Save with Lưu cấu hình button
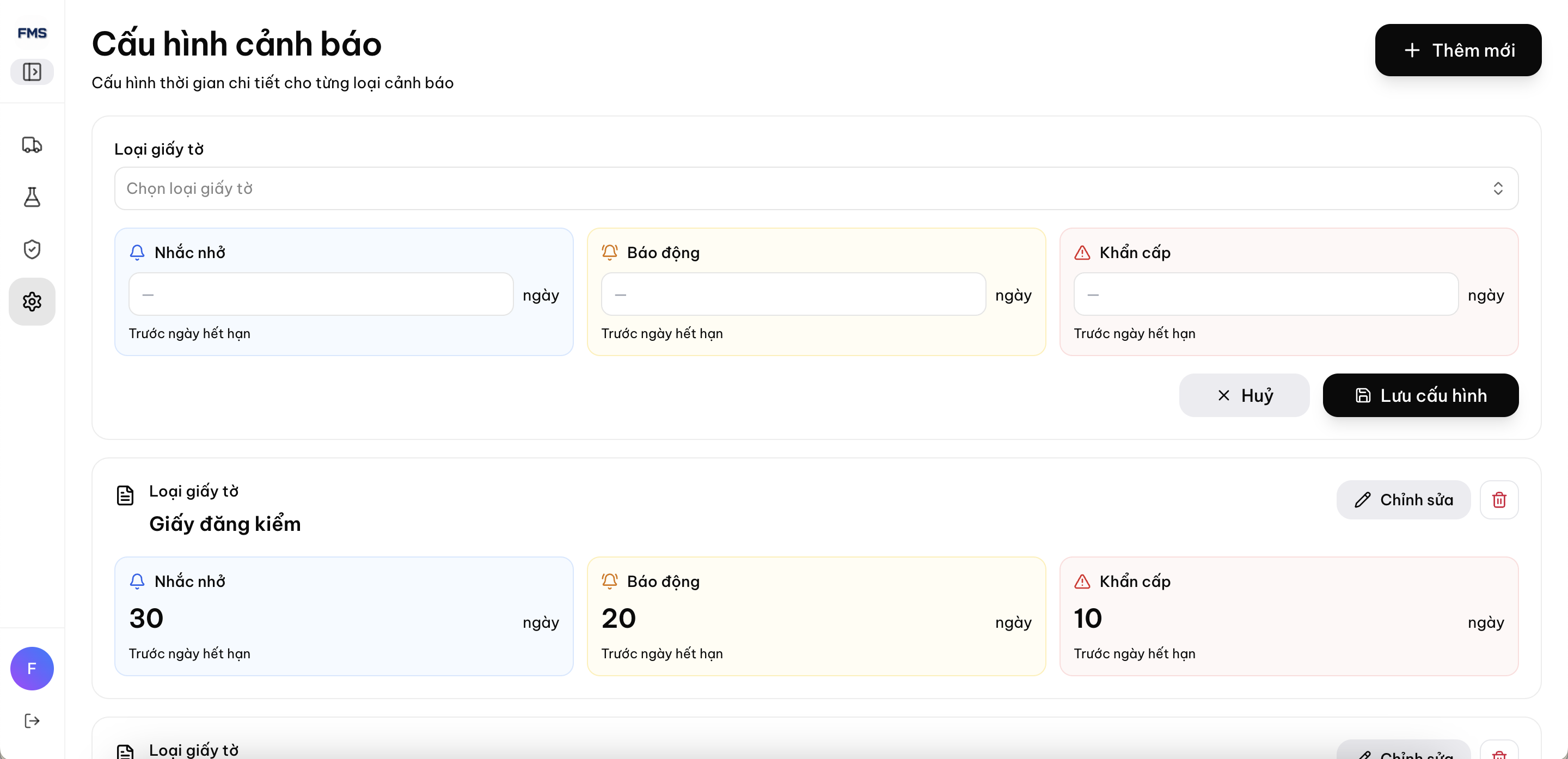Screen dimensions: 1568x759 [x=1420, y=396]
